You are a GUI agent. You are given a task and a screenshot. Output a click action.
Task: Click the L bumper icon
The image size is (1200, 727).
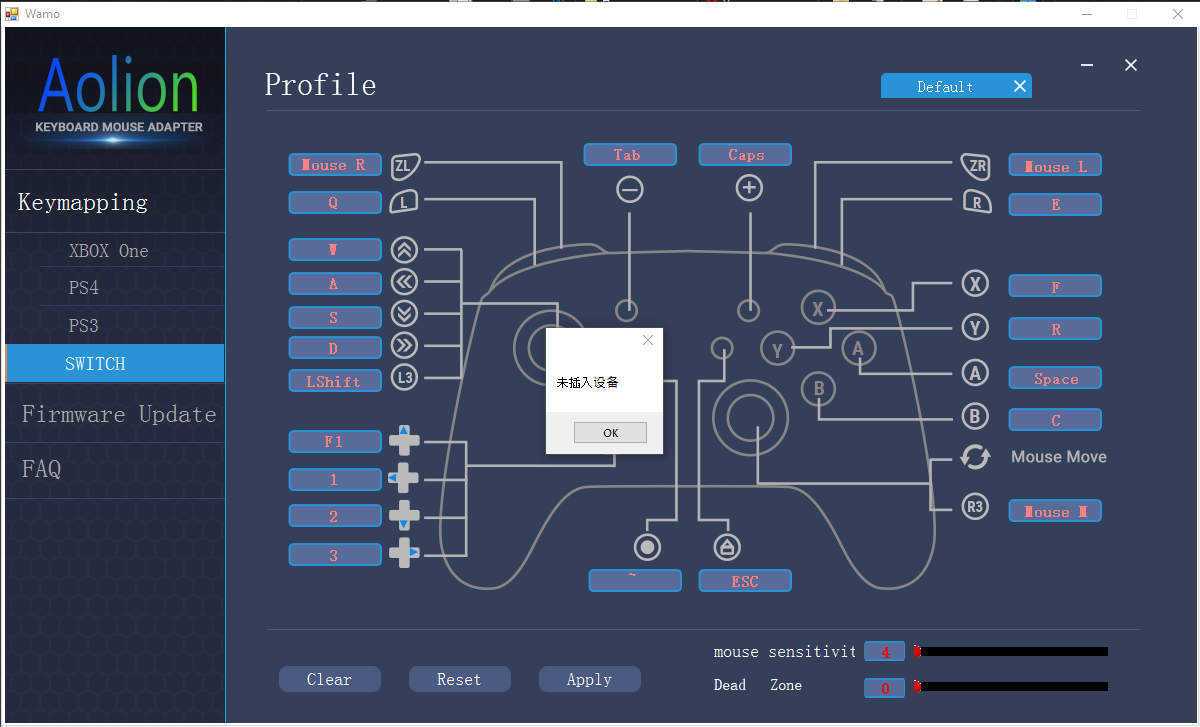click(404, 203)
